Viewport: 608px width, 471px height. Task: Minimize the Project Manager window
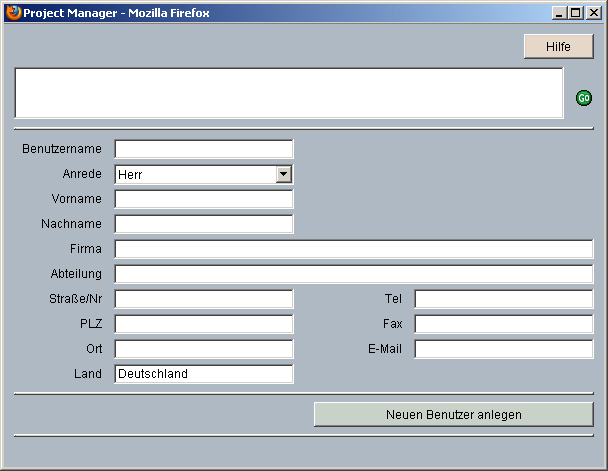[x=559, y=13]
